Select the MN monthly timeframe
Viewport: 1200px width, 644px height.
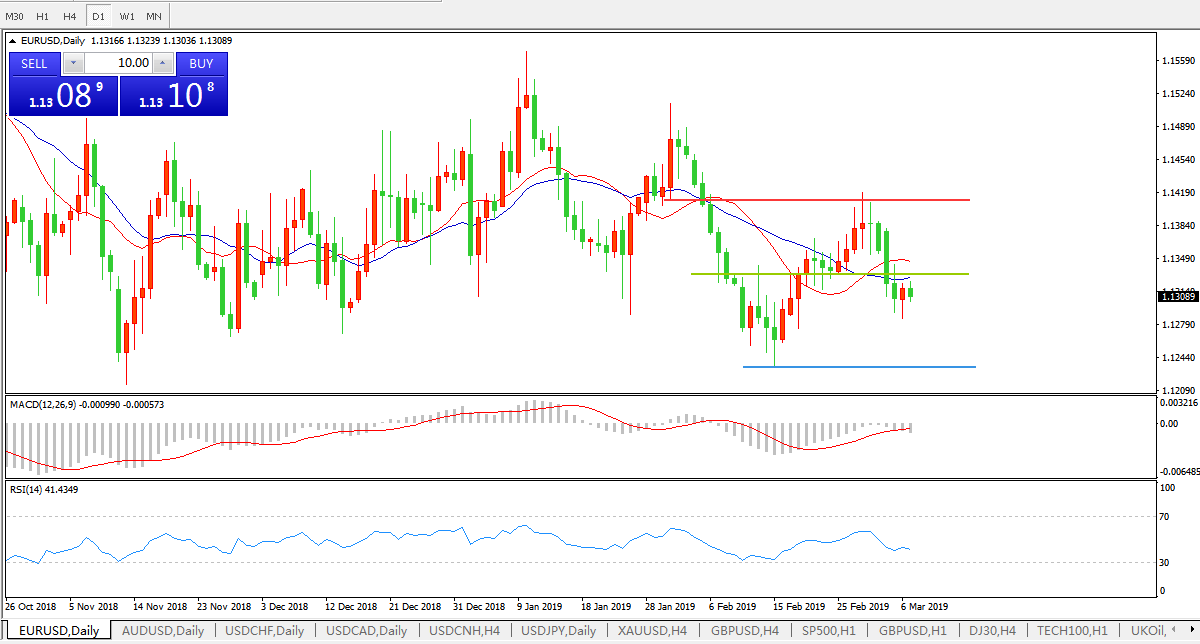(x=154, y=17)
